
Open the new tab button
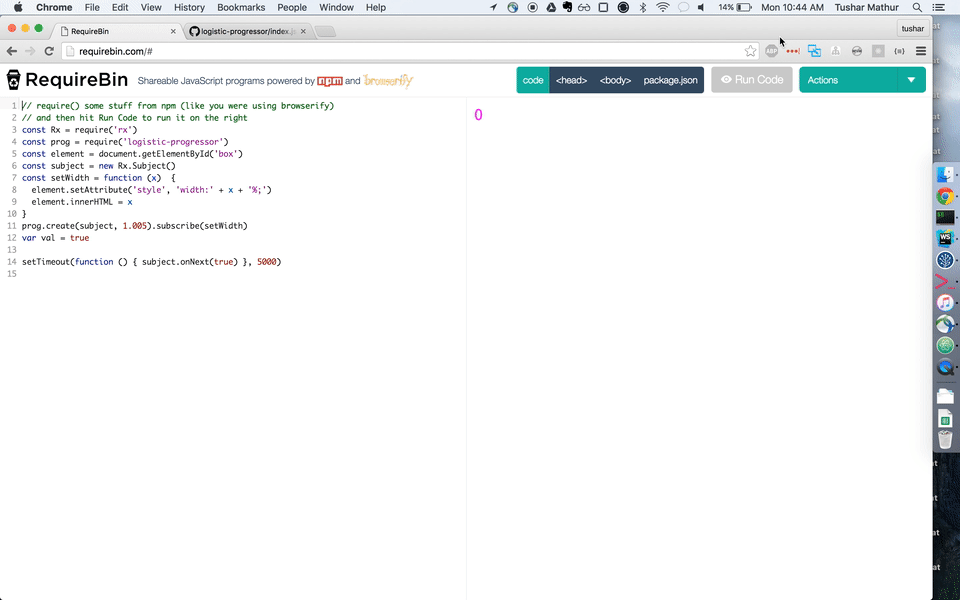[x=325, y=31]
